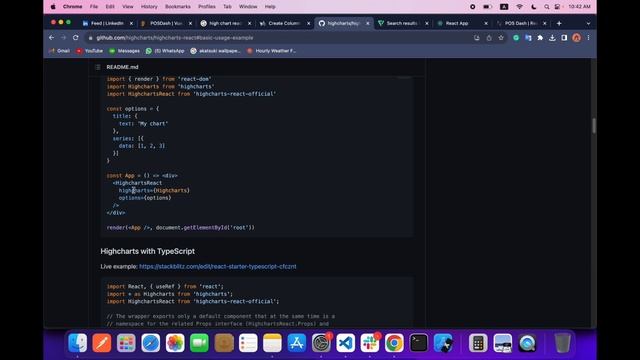This screenshot has height=360, width=640.
Task: Switch to the Create Column tab
Action: tap(284, 23)
